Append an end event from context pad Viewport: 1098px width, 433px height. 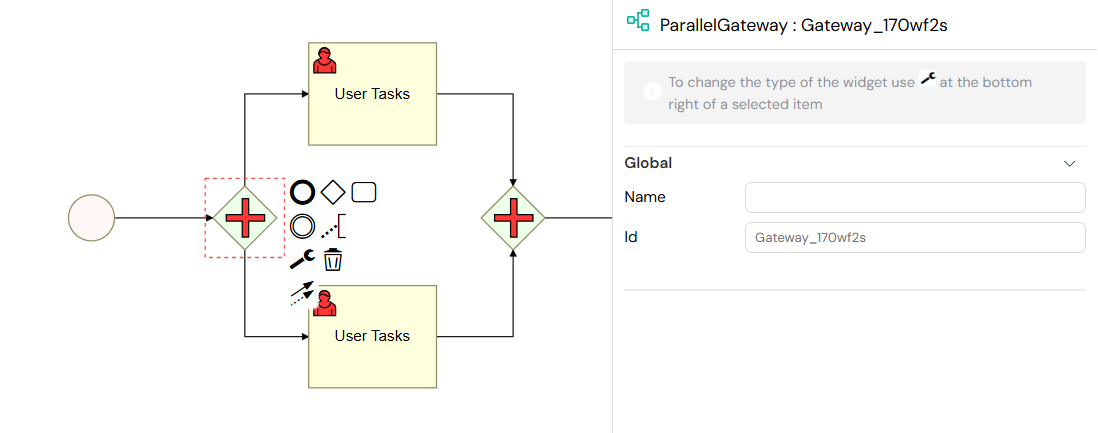[302, 191]
